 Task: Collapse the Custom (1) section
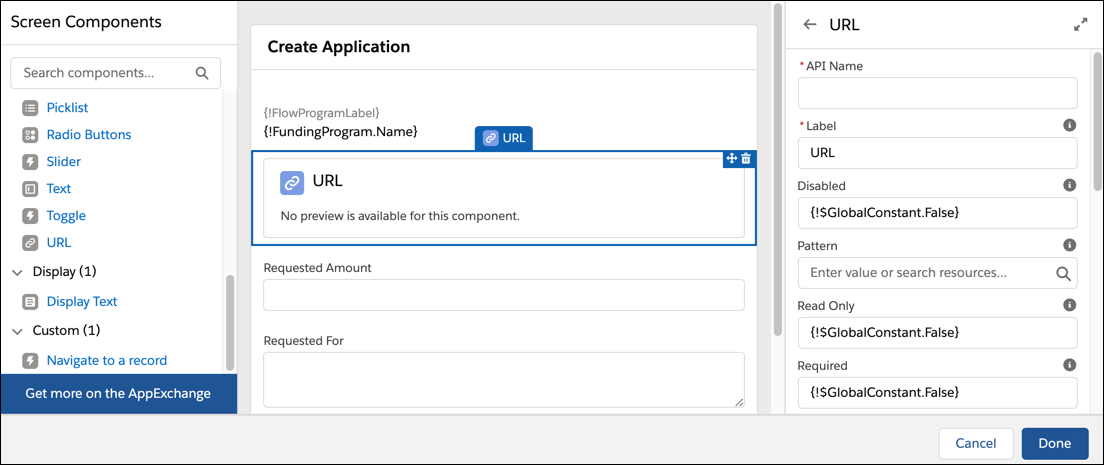point(17,331)
